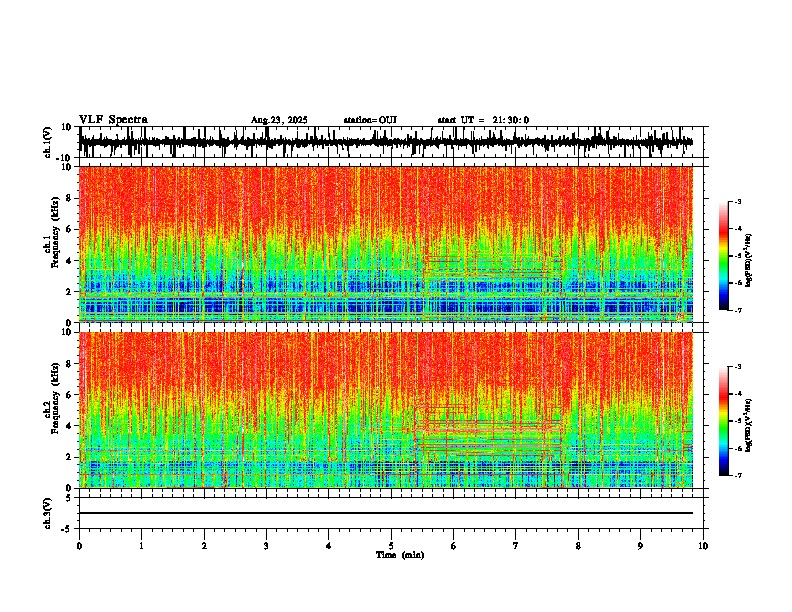Click the "start UT = 21:30:0" label
The height and width of the screenshot is (612, 792).
[x=483, y=120]
